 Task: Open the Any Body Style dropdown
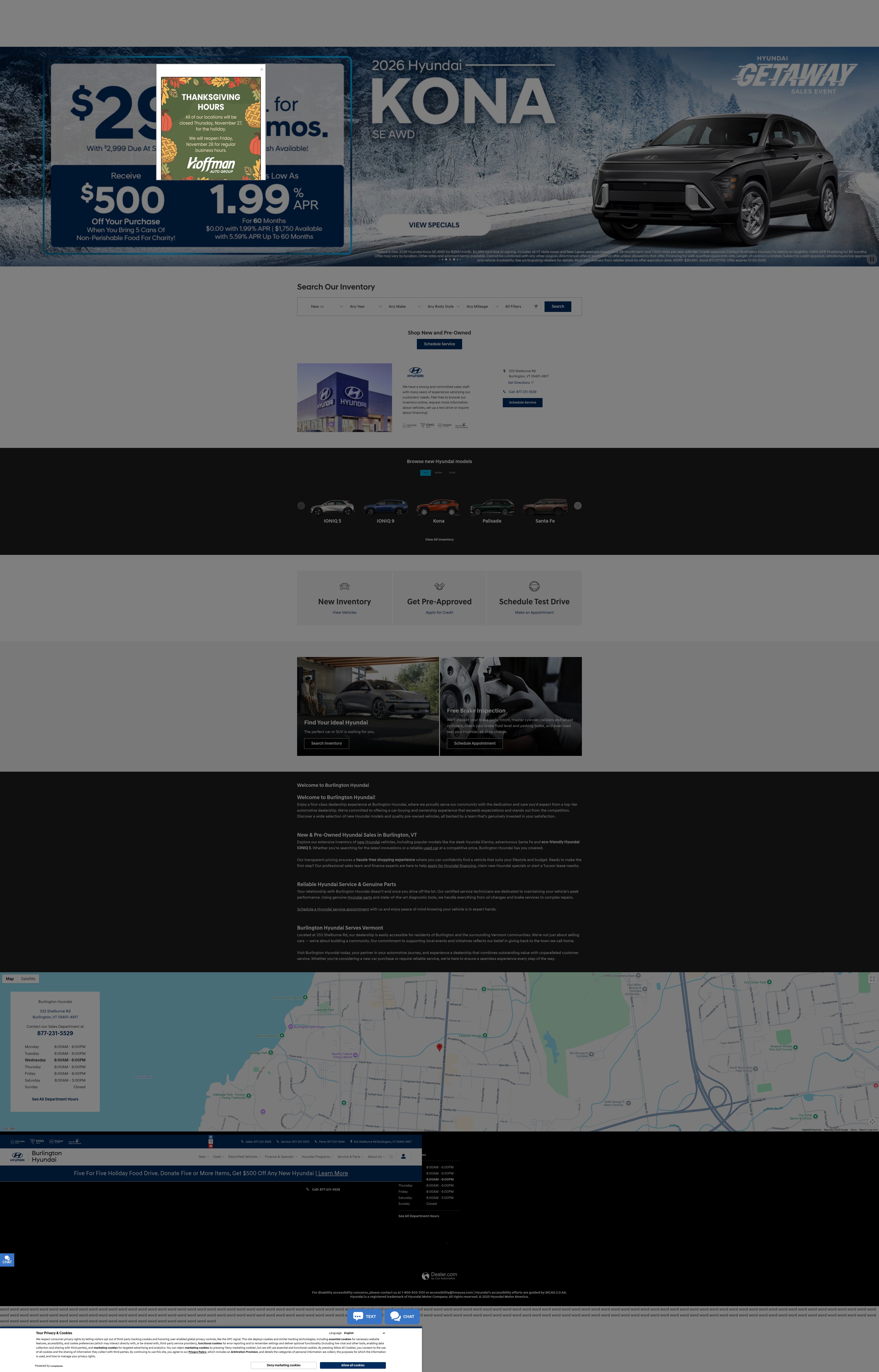click(x=443, y=306)
